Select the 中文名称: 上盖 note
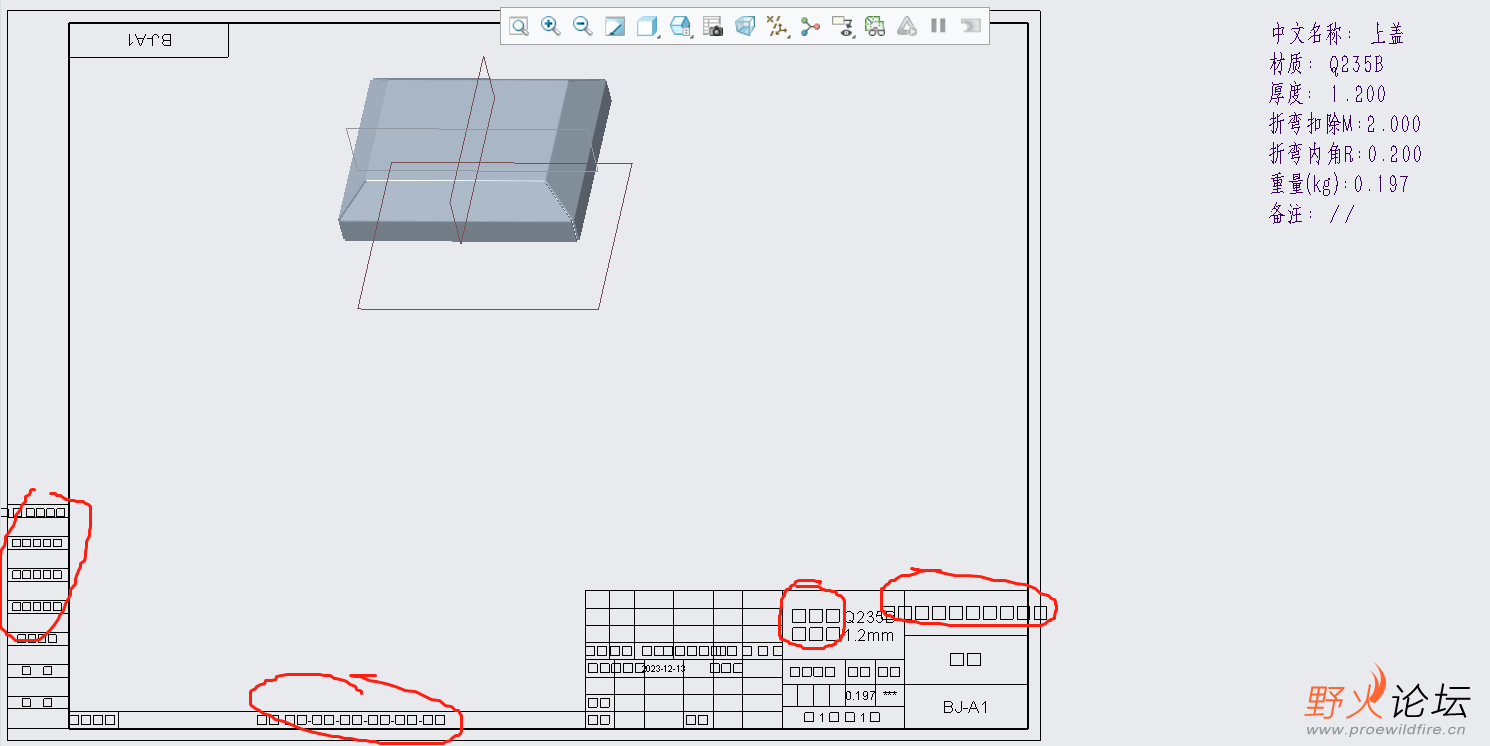The image size is (1490, 746). point(1337,34)
